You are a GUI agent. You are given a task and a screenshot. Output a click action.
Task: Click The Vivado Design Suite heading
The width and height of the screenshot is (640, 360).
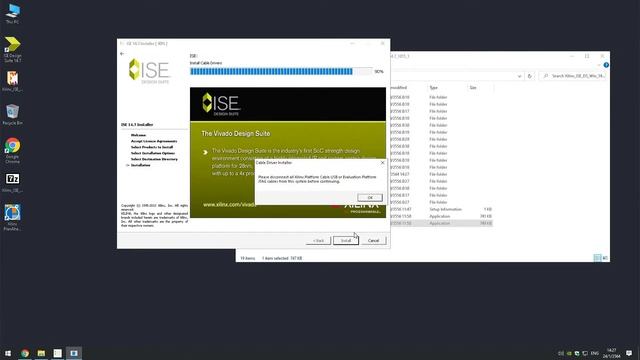(x=236, y=133)
